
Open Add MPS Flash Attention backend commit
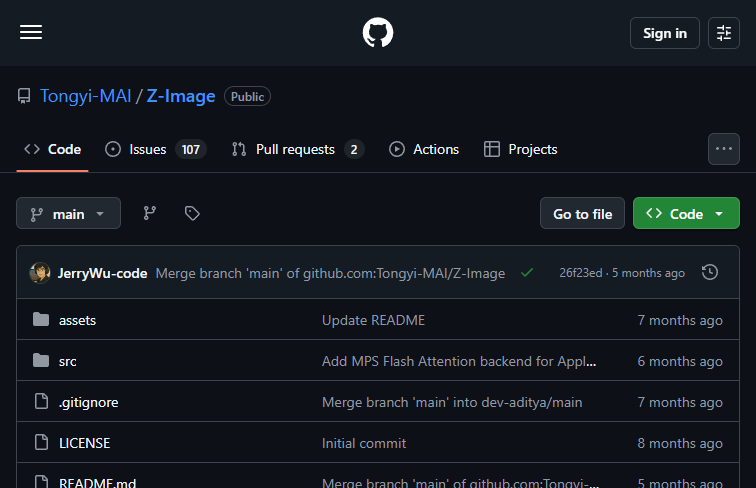click(459, 361)
